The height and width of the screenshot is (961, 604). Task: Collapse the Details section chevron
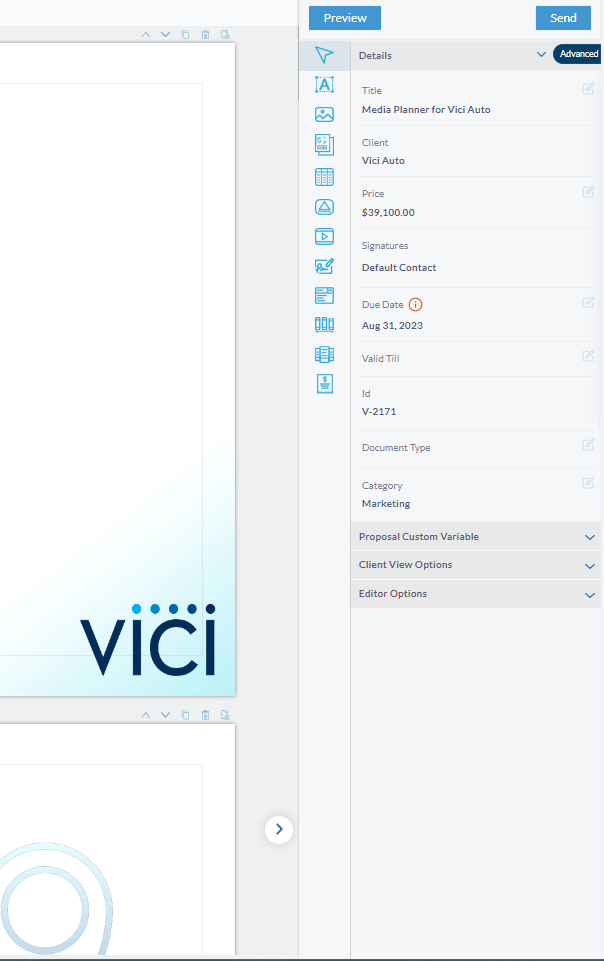(x=541, y=55)
